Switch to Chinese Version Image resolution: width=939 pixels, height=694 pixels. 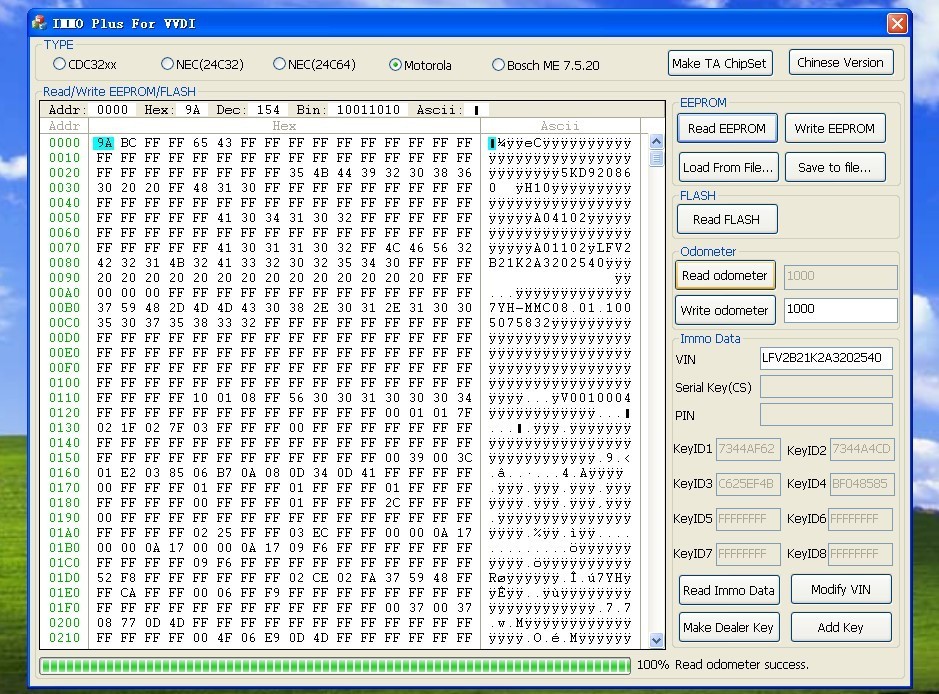[x=841, y=62]
